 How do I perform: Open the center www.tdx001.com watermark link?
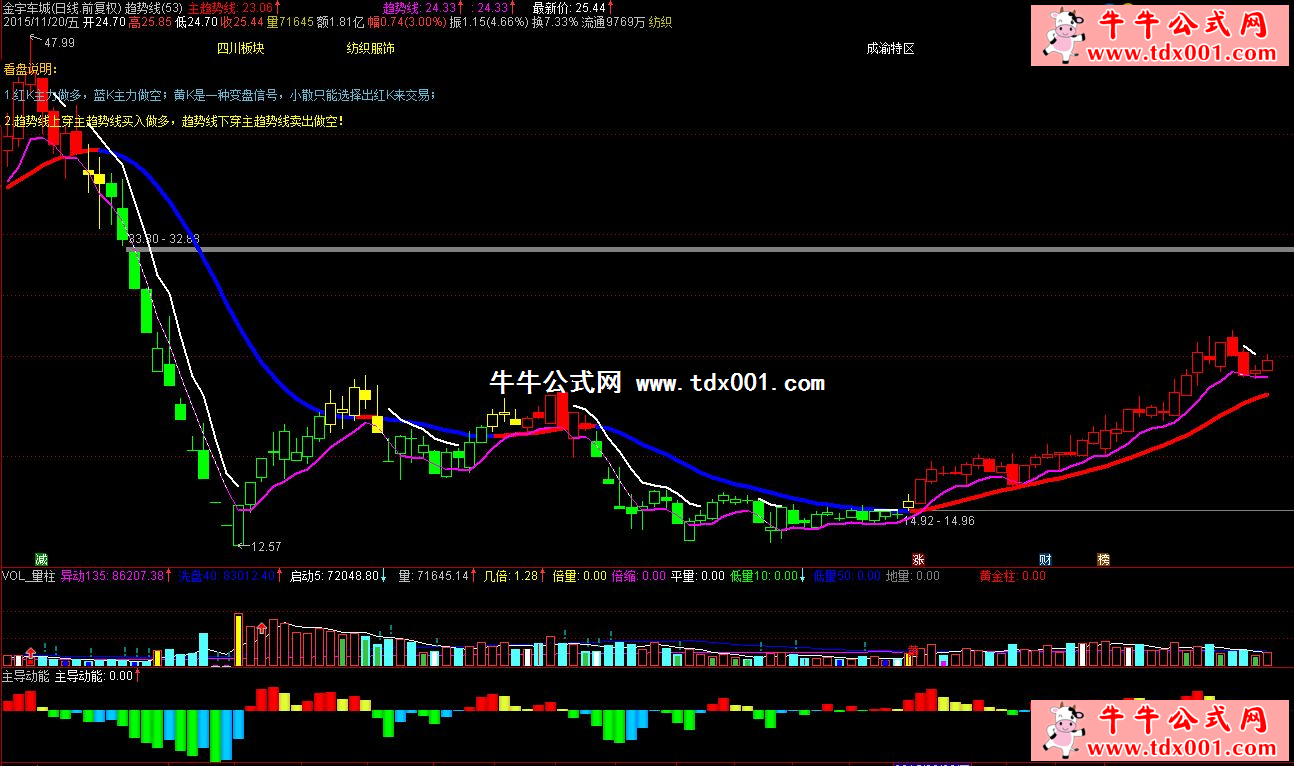[730, 383]
